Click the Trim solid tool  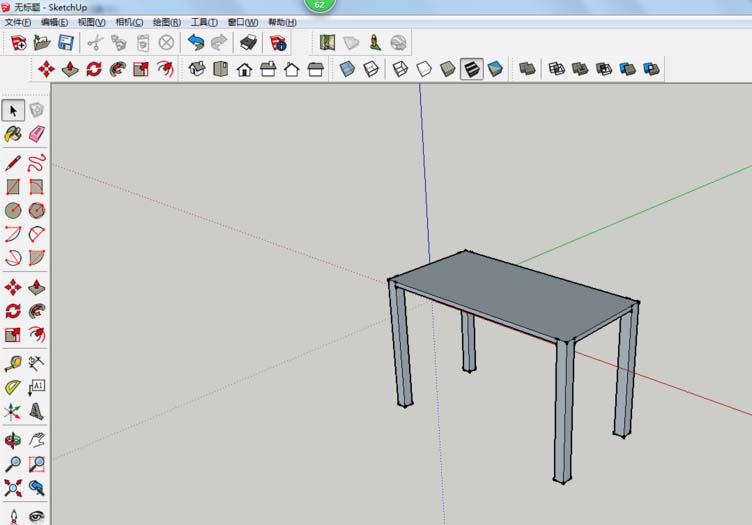click(x=627, y=69)
